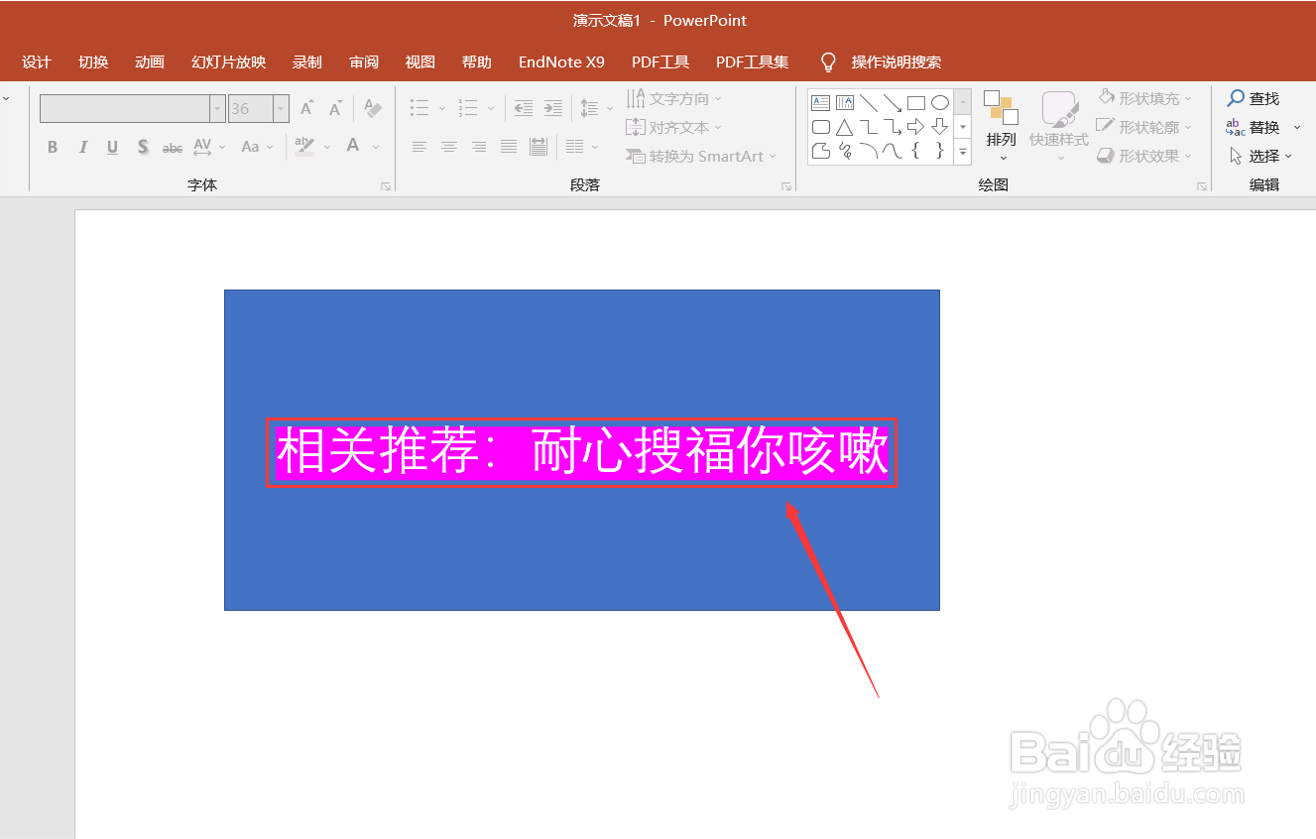Open paragraph dialog launcher
Screen dimensions: 1316x839
pos(786,186)
